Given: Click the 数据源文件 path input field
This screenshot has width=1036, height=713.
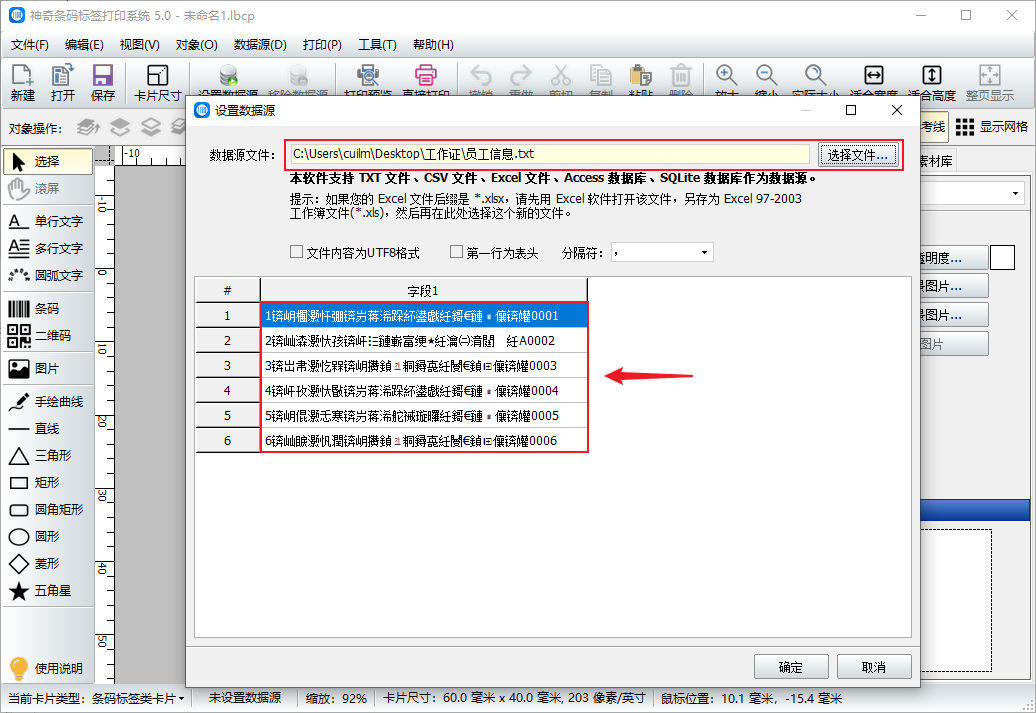Looking at the screenshot, I should [548, 154].
